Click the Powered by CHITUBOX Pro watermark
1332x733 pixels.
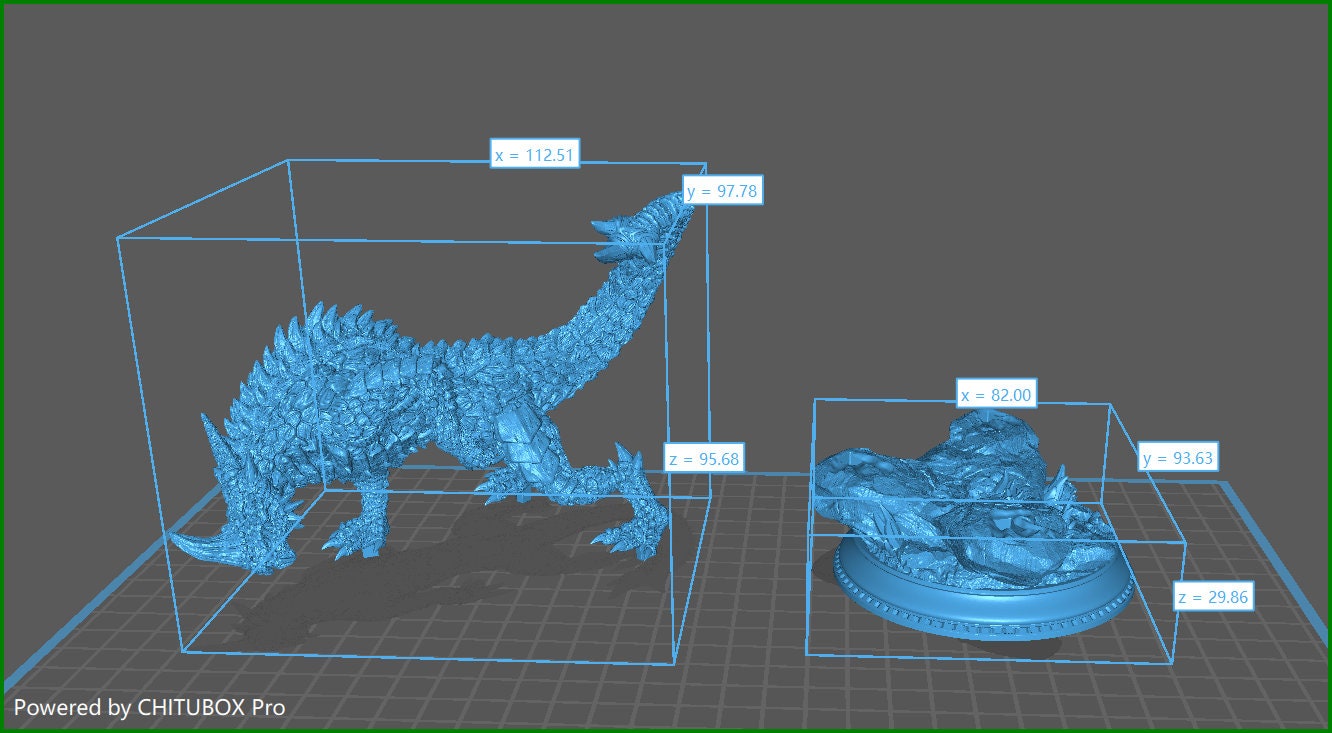[x=150, y=707]
